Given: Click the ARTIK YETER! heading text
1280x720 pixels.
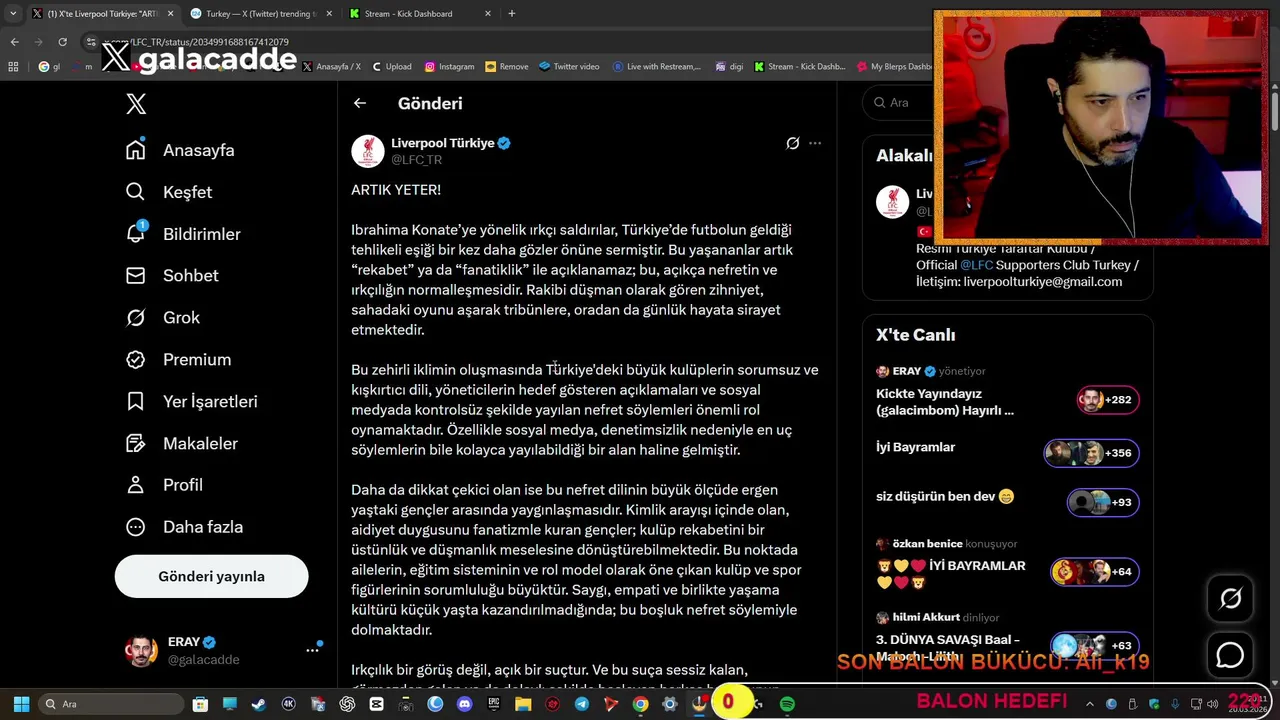Looking at the screenshot, I should pyautogui.click(x=396, y=190).
